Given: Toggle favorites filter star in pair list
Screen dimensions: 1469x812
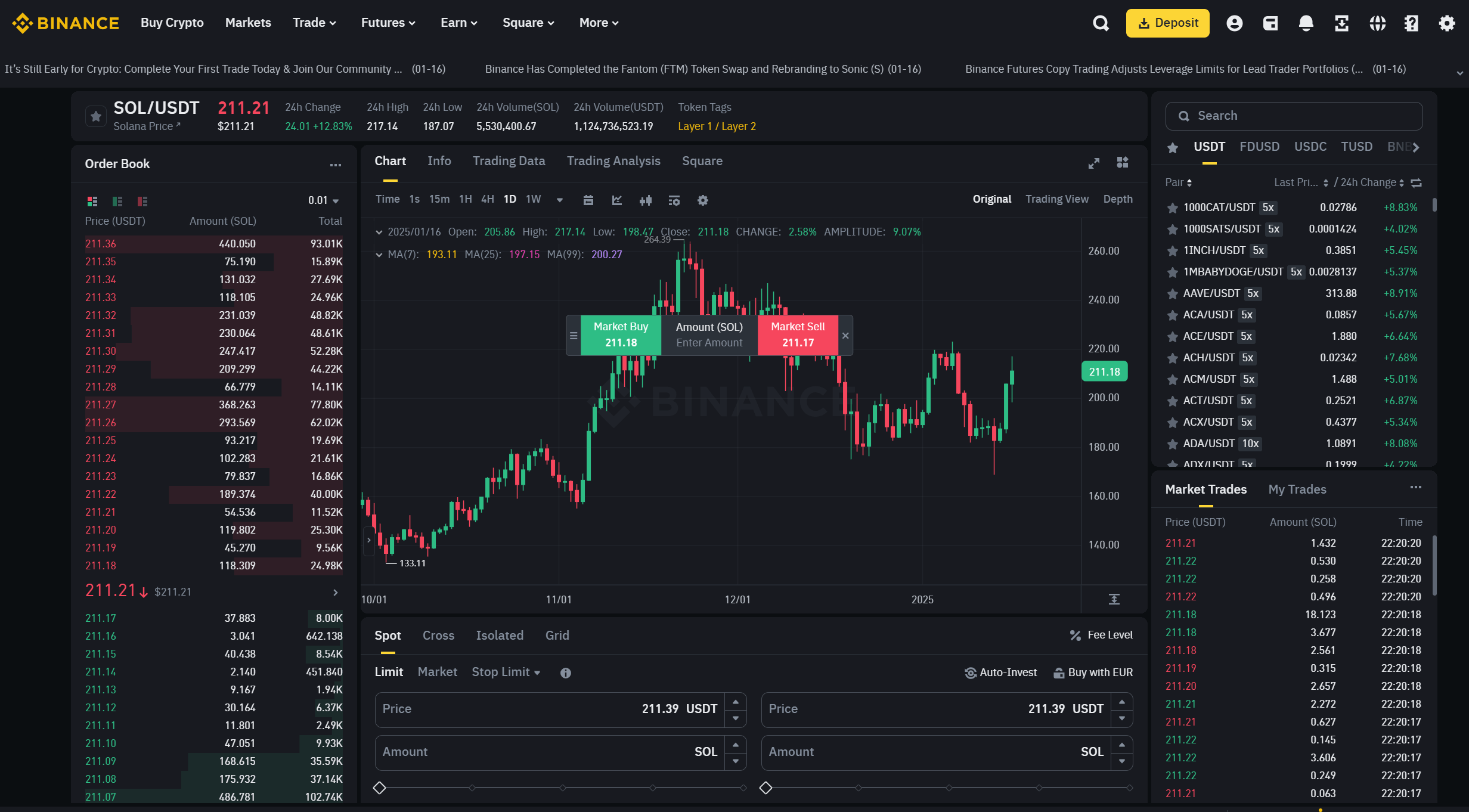Looking at the screenshot, I should [x=1172, y=147].
